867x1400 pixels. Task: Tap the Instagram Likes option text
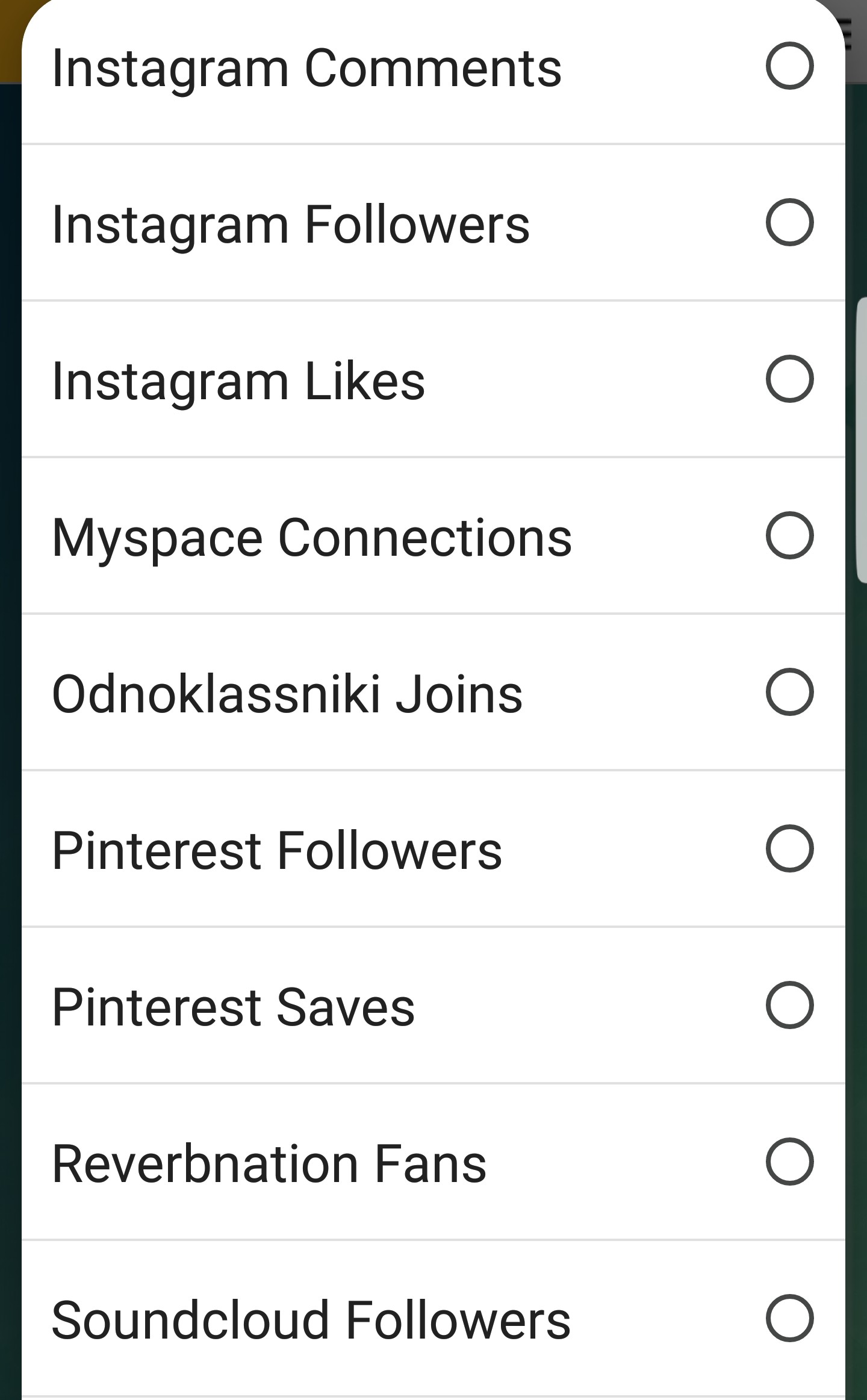[x=238, y=381]
